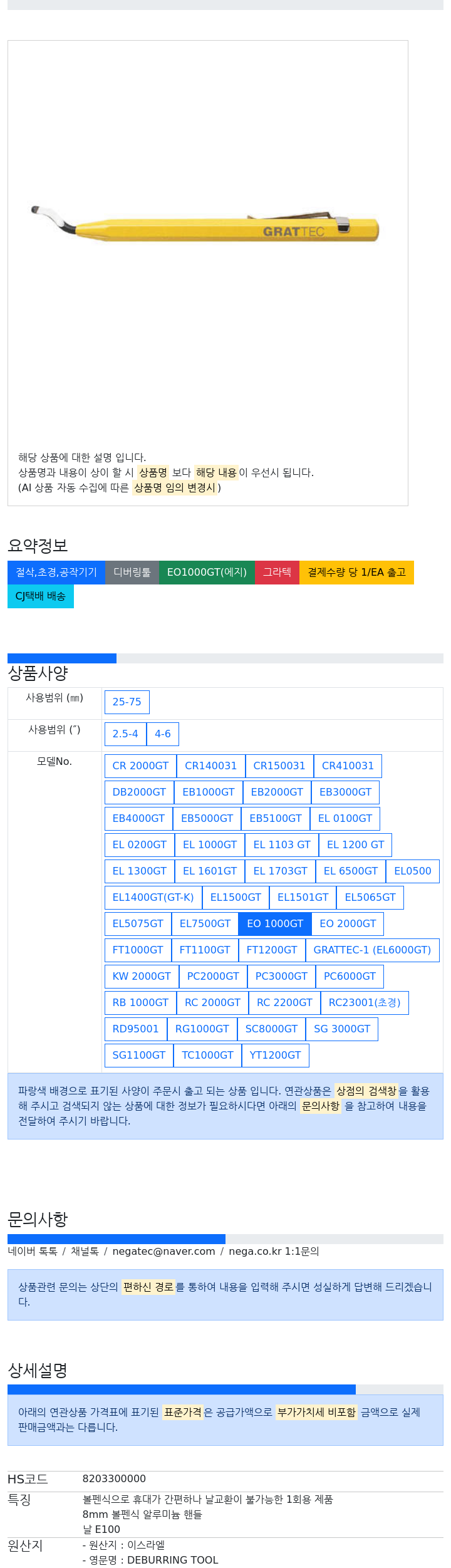Open model SG 3000GT

[x=342, y=1029]
